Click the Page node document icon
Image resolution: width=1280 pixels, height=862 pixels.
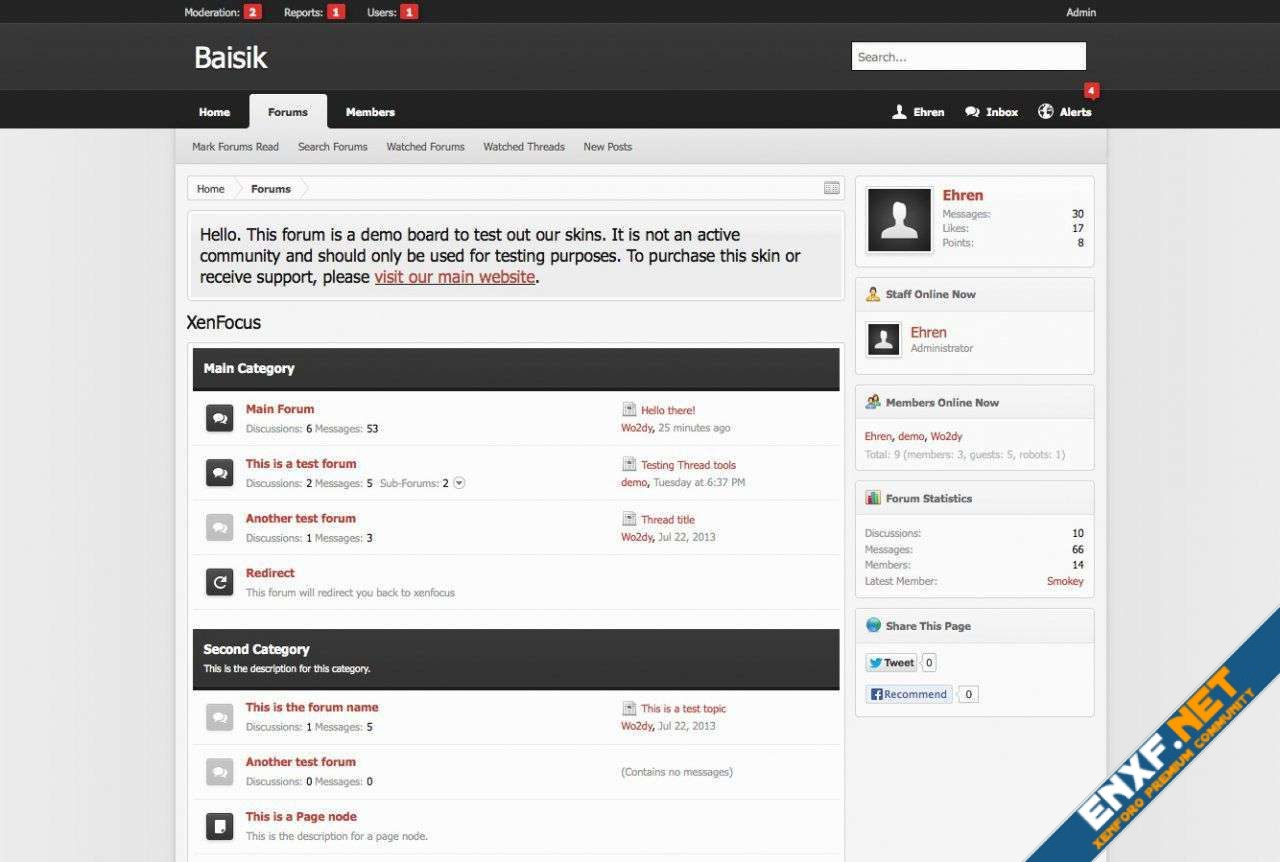click(219, 826)
